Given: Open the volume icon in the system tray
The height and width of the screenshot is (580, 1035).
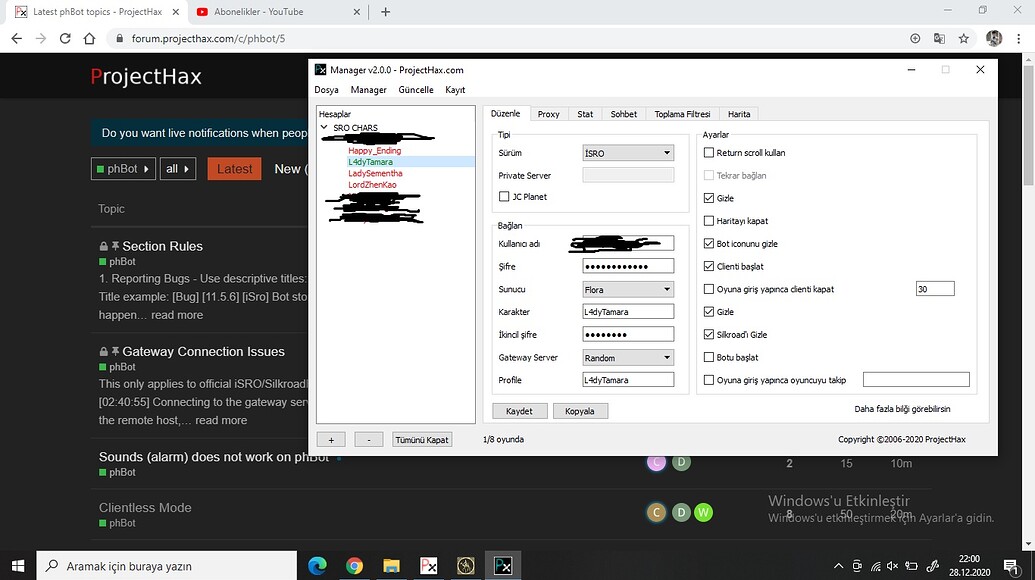Looking at the screenshot, I should click(892, 566).
